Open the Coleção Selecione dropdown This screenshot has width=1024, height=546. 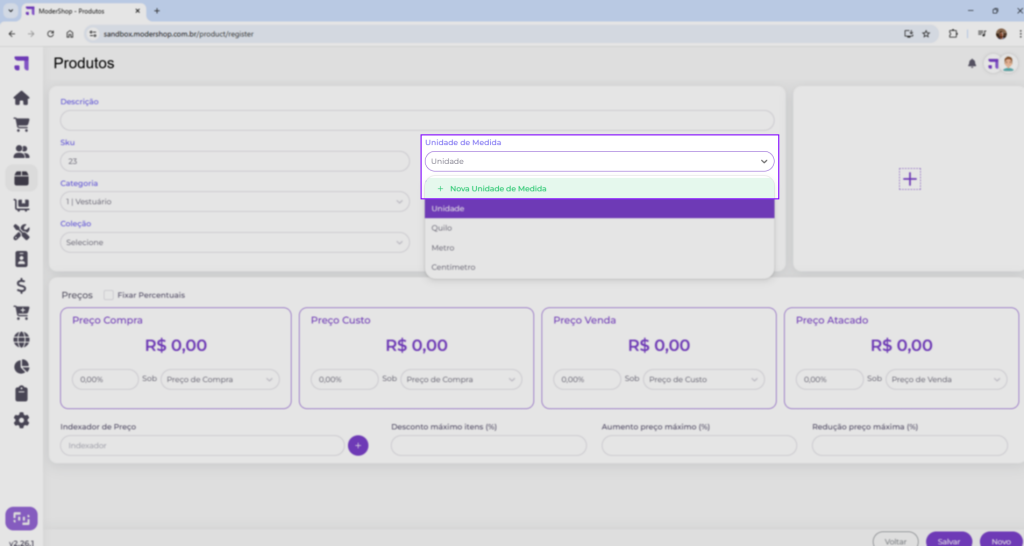tap(235, 242)
